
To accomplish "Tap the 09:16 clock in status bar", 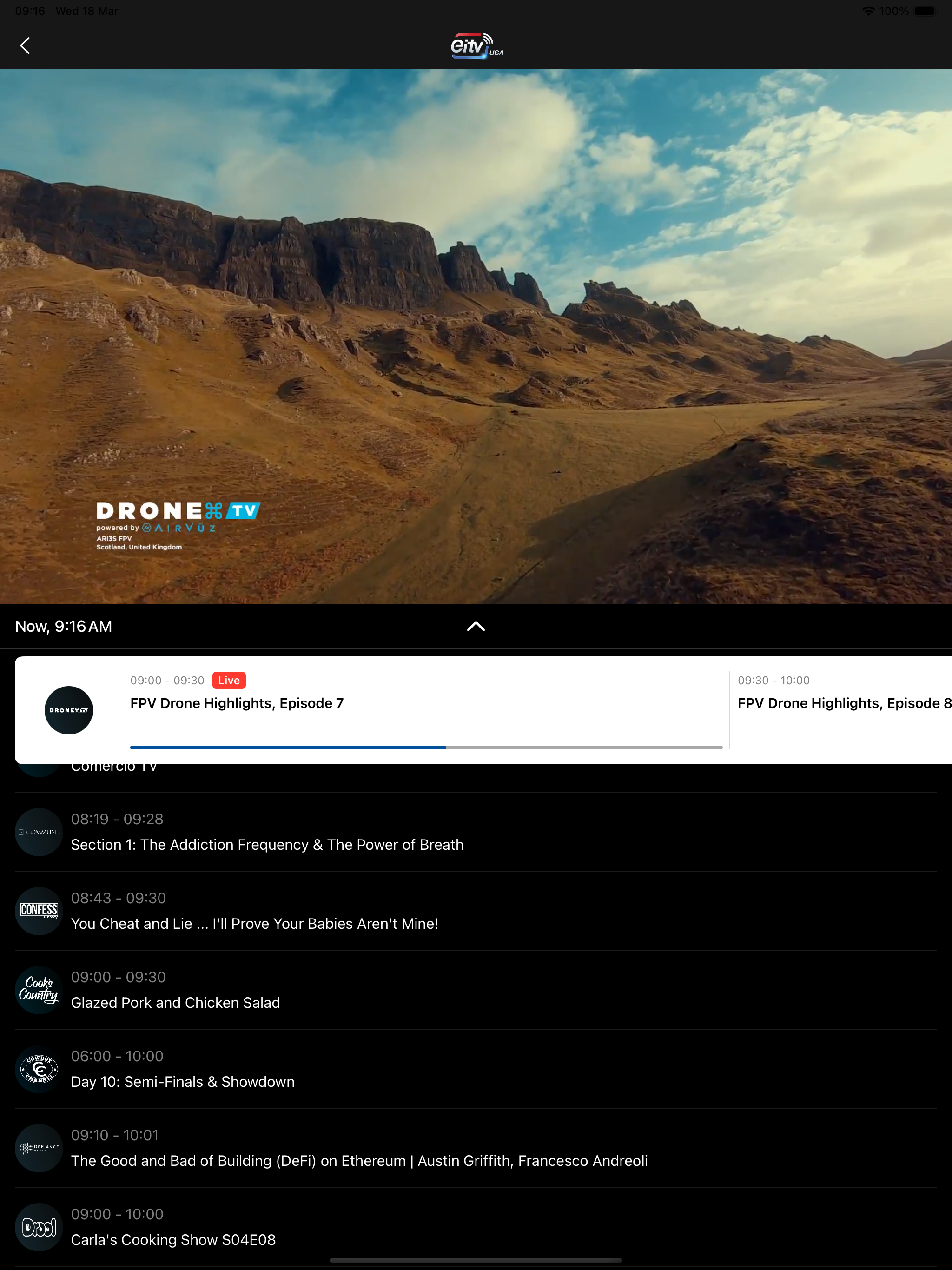I will (30, 11).
